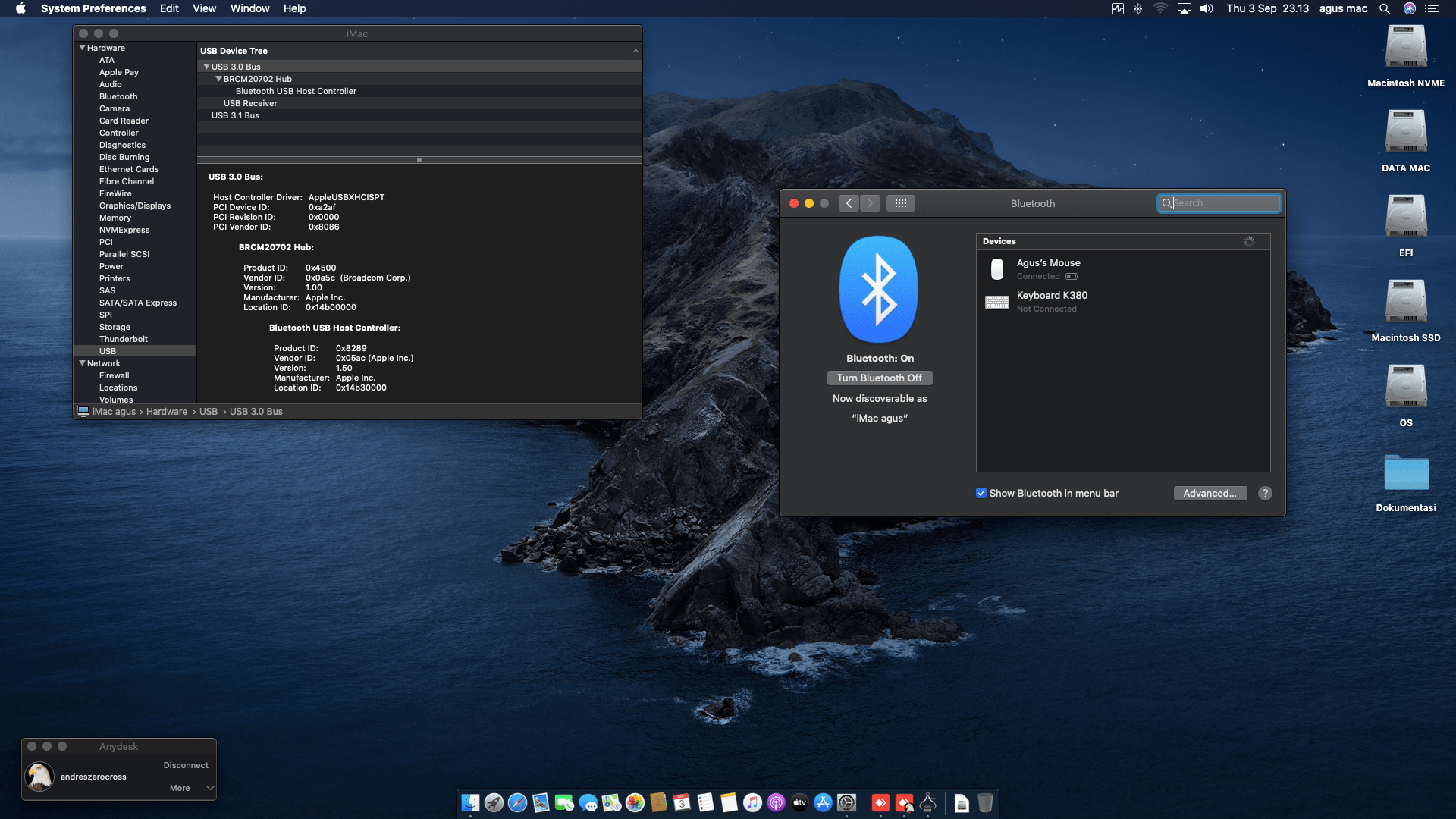Collapse the BRCM20702 Hub node
Screen dimensions: 1456x819
click(x=218, y=79)
